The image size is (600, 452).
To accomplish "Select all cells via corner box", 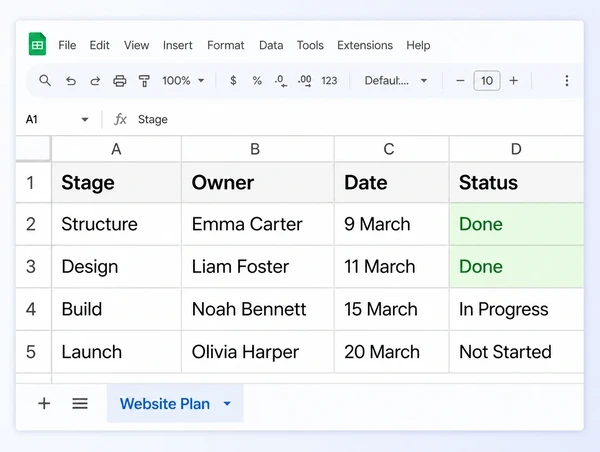I will tap(33, 148).
